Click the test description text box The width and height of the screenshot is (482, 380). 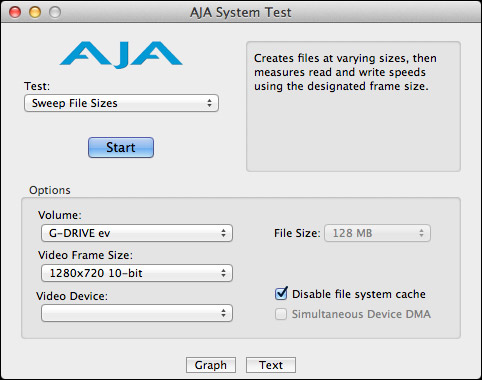[353, 107]
